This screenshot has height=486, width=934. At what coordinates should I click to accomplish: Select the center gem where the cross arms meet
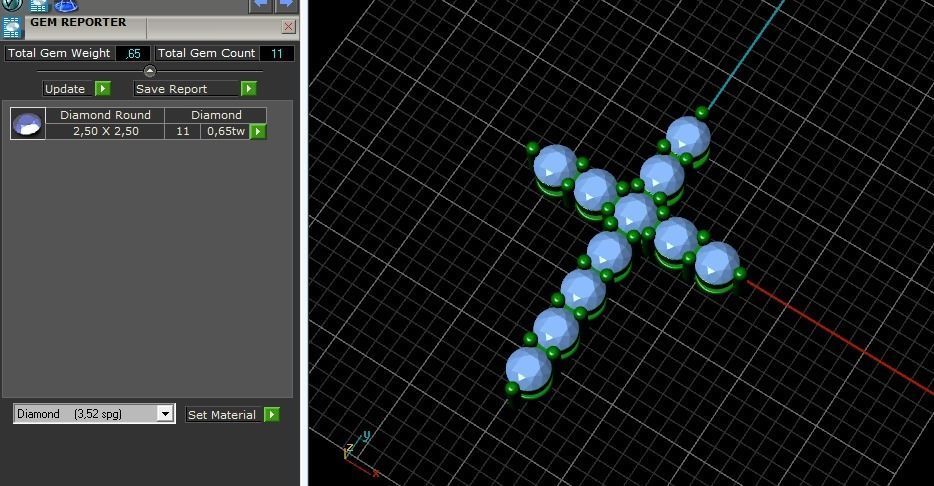(635, 213)
